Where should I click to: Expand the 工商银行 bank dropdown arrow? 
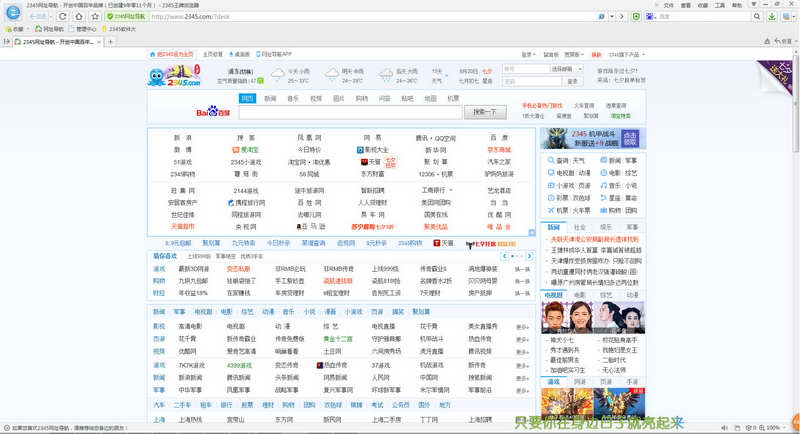pyautogui.click(x=451, y=190)
